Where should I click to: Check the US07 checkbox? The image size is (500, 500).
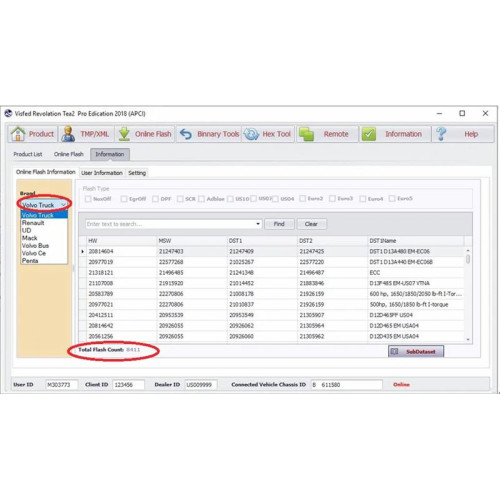coord(253,199)
